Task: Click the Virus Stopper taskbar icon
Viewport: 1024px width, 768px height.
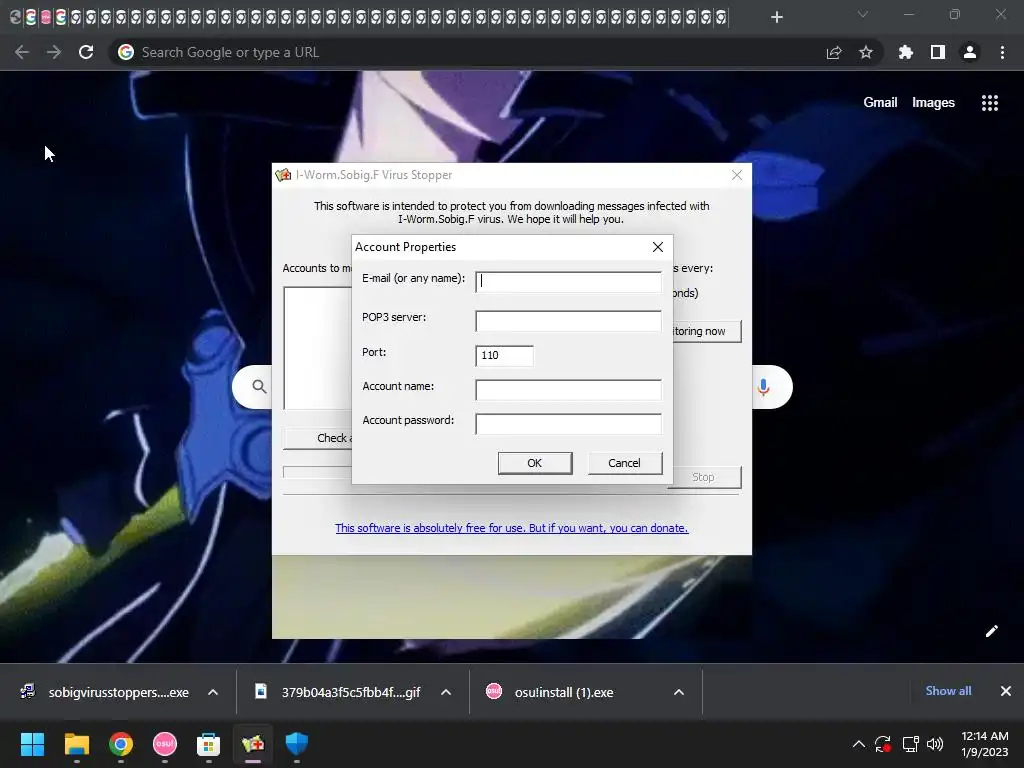Action: [x=253, y=744]
